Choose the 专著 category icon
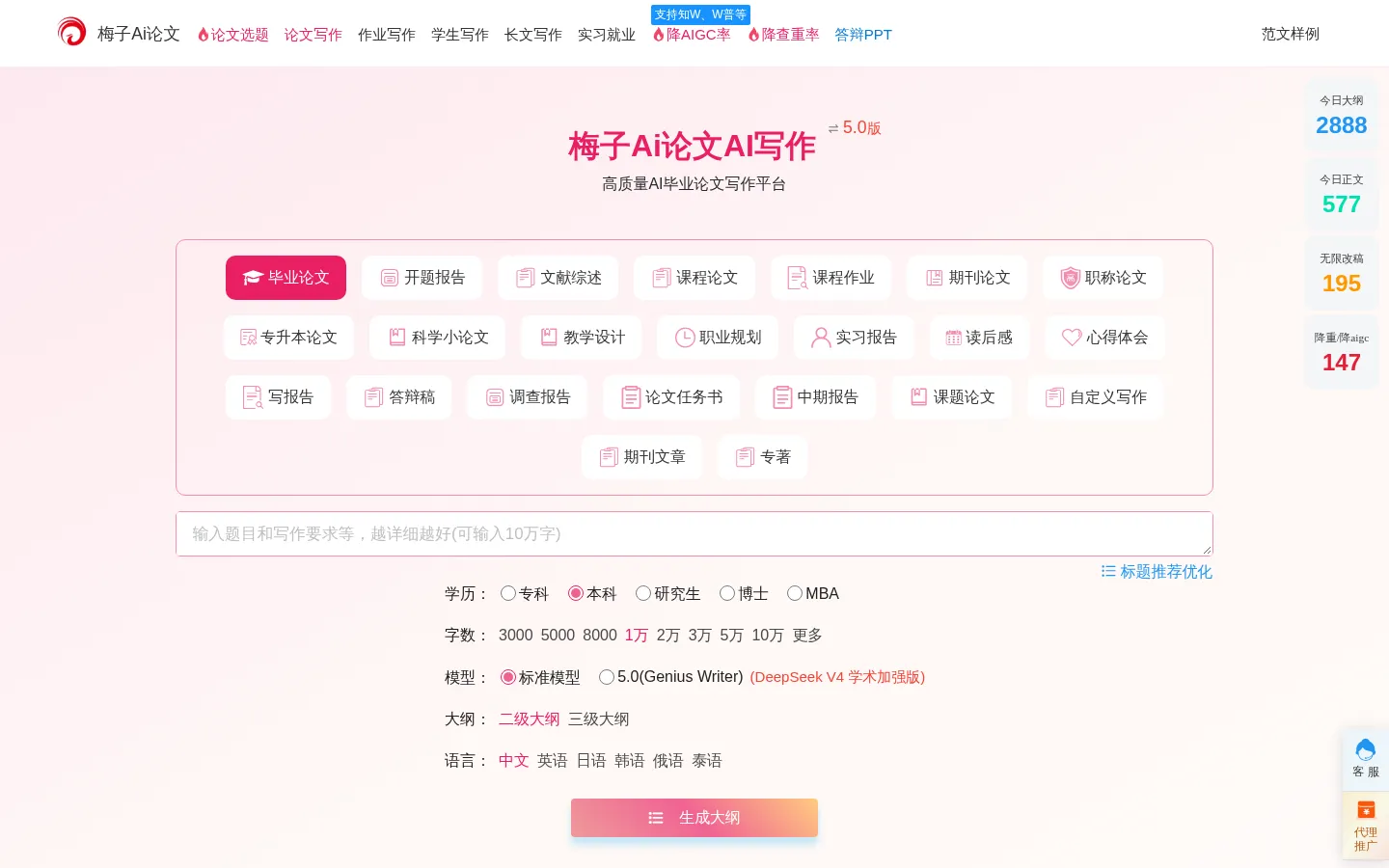The width and height of the screenshot is (1389, 868). [x=745, y=457]
